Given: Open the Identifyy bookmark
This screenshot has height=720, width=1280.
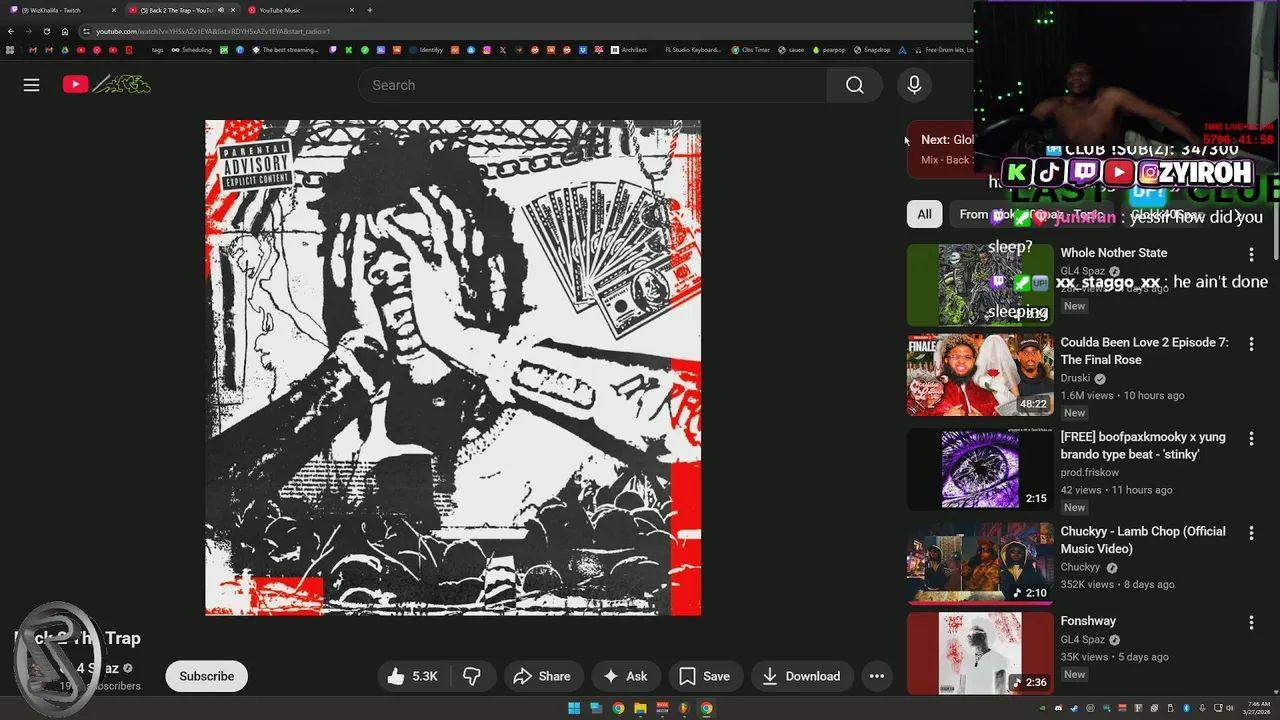Looking at the screenshot, I should click(x=425, y=50).
